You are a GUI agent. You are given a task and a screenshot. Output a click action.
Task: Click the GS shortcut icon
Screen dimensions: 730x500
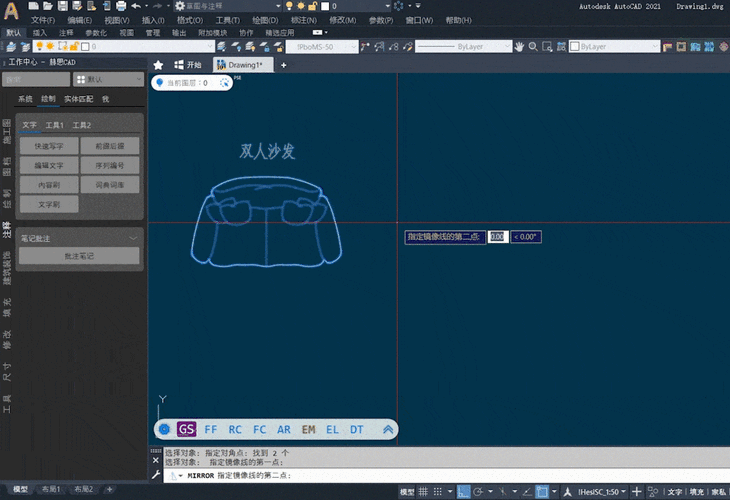186,429
